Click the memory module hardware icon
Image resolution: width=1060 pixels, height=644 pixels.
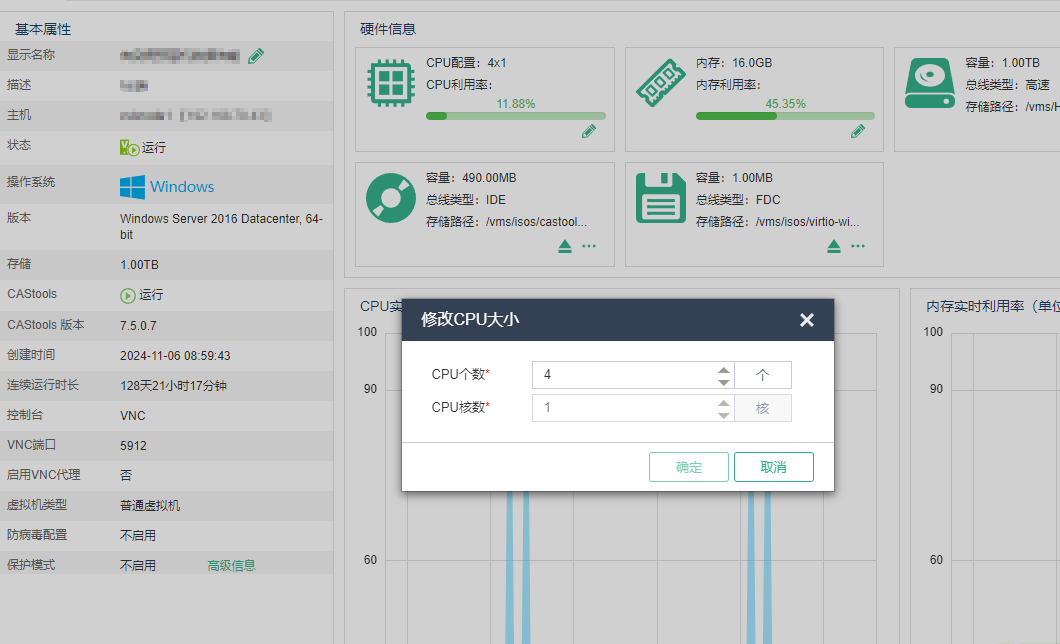pyautogui.click(x=660, y=83)
